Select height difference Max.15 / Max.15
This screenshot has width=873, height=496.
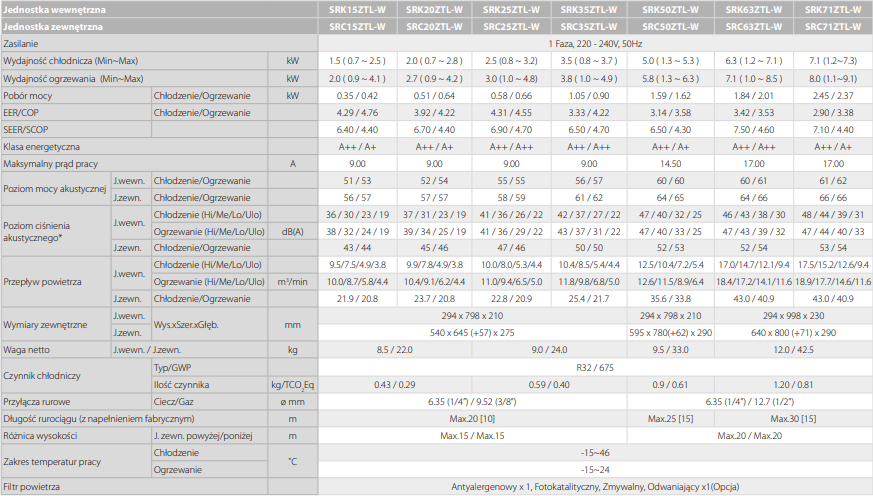(x=472, y=436)
